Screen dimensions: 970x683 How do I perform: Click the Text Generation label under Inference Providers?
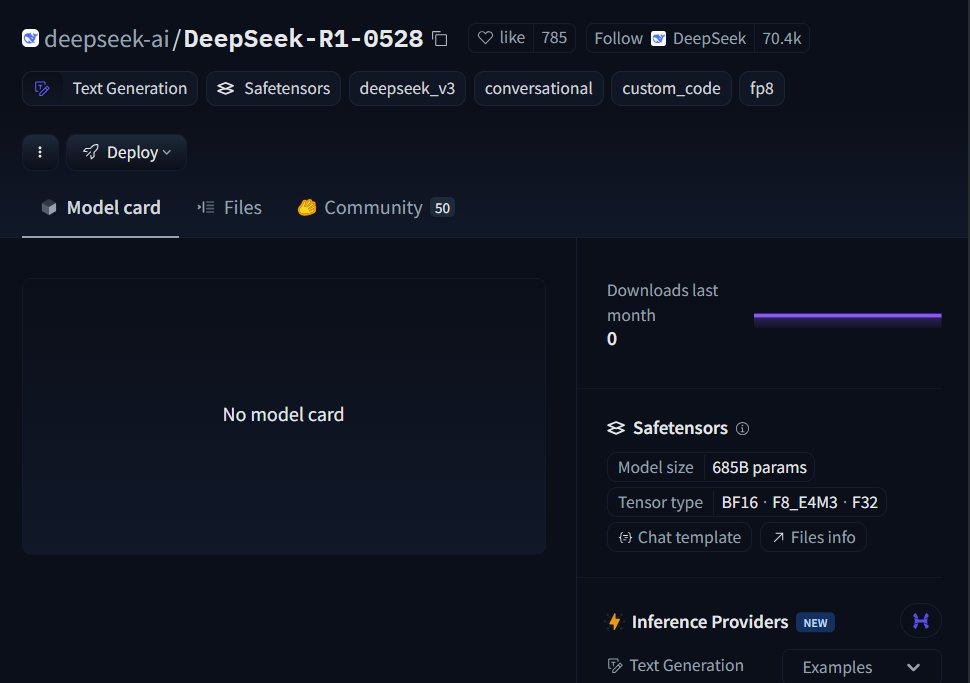(686, 666)
